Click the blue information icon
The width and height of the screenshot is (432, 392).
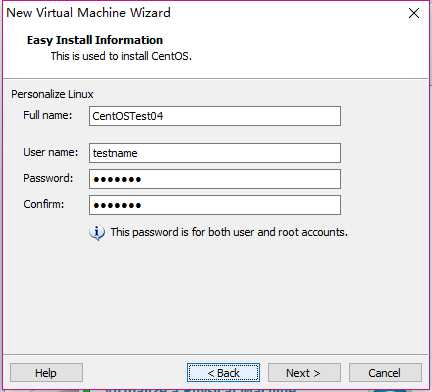click(x=97, y=232)
